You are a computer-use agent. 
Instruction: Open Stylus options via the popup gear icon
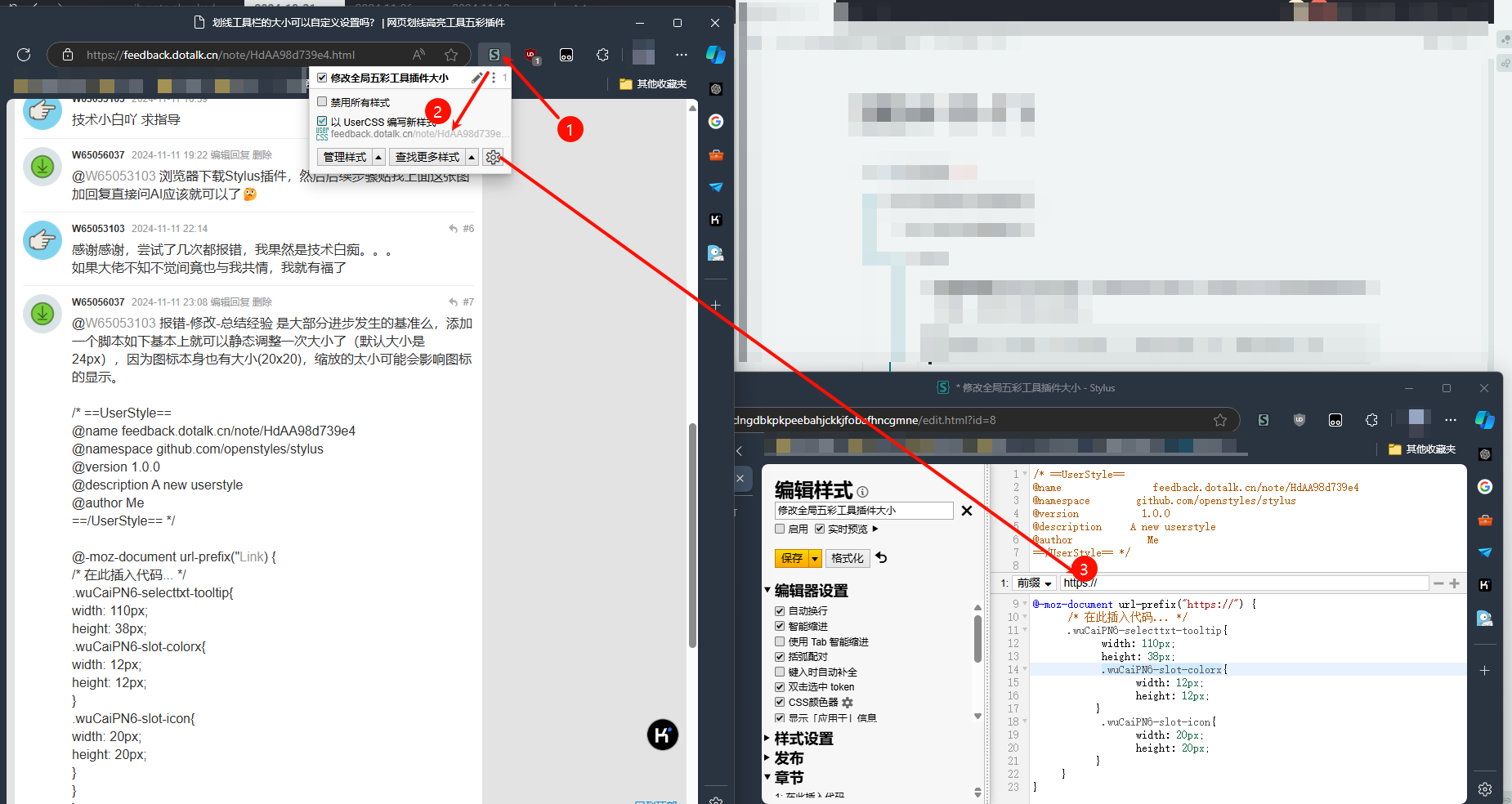click(x=493, y=157)
